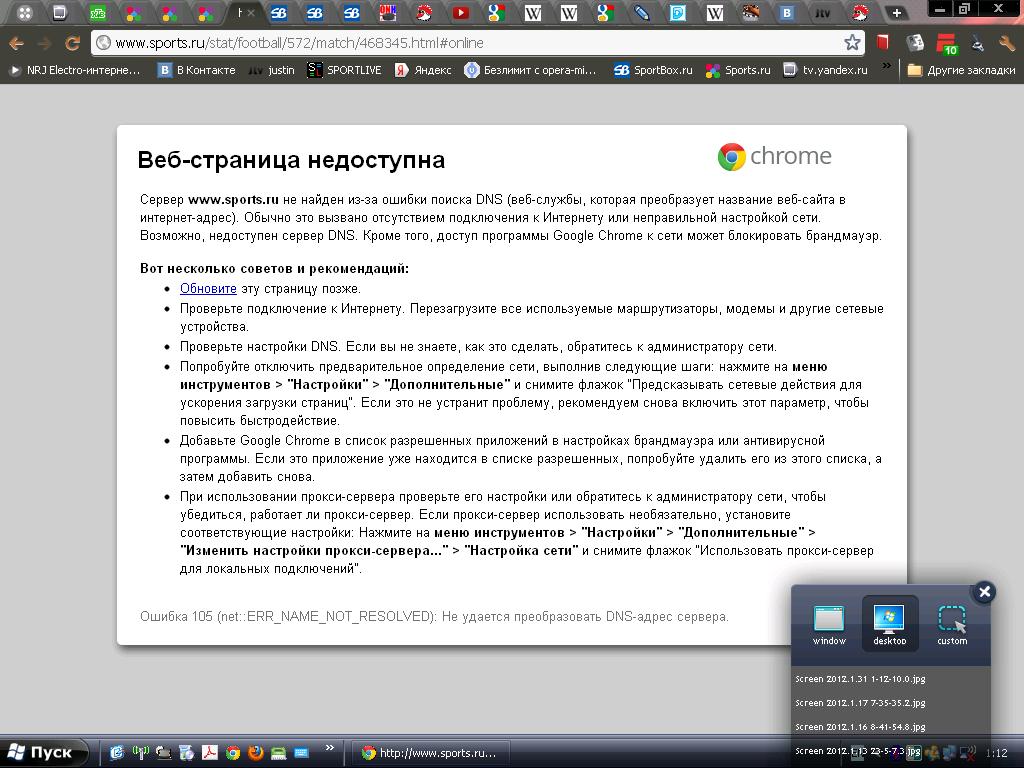Click the red book extension icon

coord(882,43)
